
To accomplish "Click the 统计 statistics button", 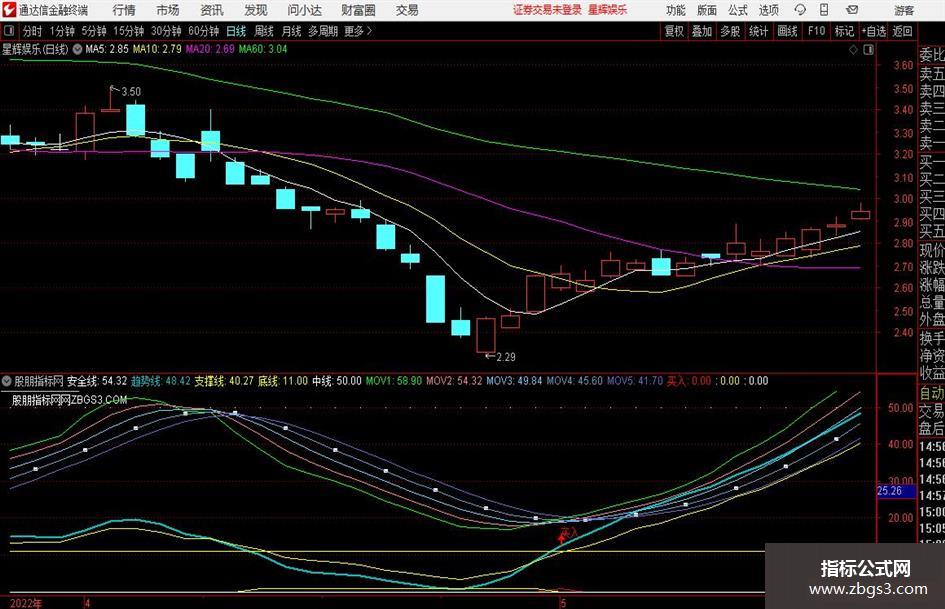I will coord(758,31).
